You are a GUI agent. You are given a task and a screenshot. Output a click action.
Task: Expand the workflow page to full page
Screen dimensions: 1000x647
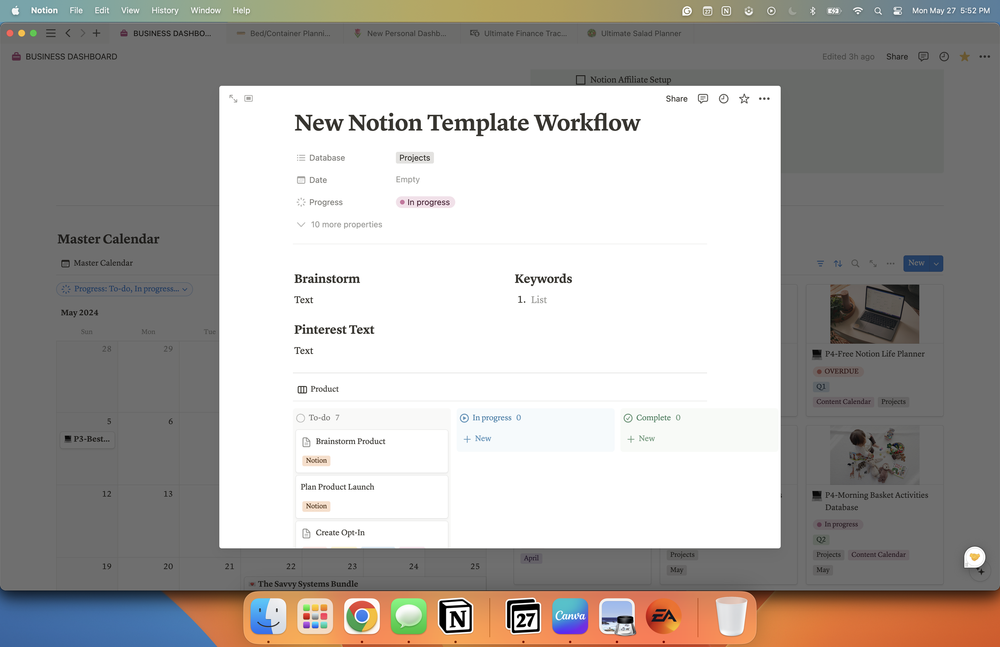coord(233,98)
